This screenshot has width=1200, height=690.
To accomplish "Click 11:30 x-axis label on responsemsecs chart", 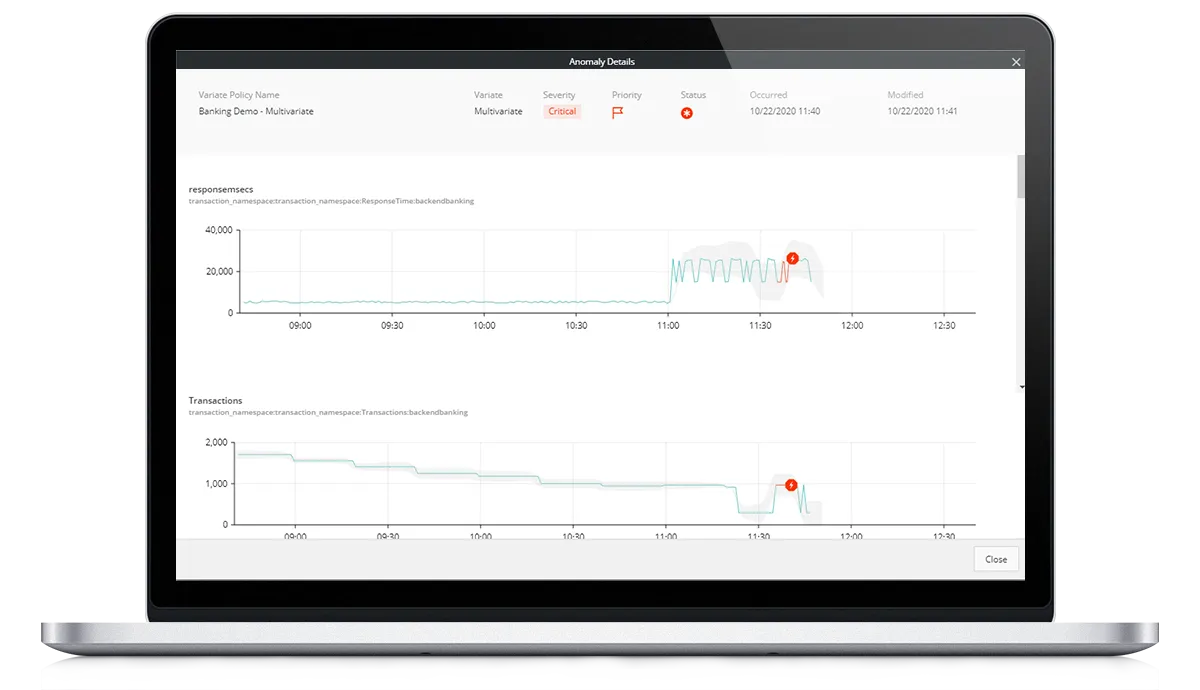I will [x=760, y=325].
